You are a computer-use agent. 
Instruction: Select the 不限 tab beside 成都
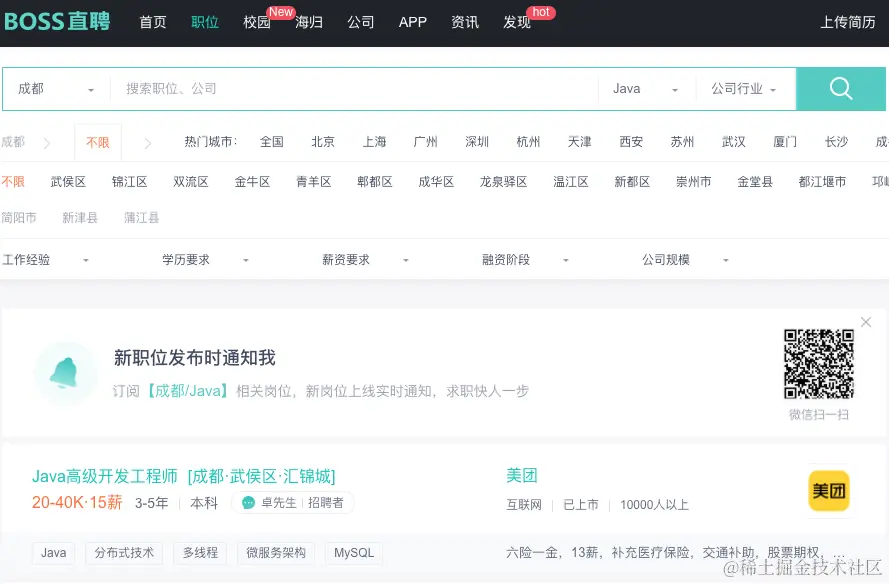coord(98,142)
